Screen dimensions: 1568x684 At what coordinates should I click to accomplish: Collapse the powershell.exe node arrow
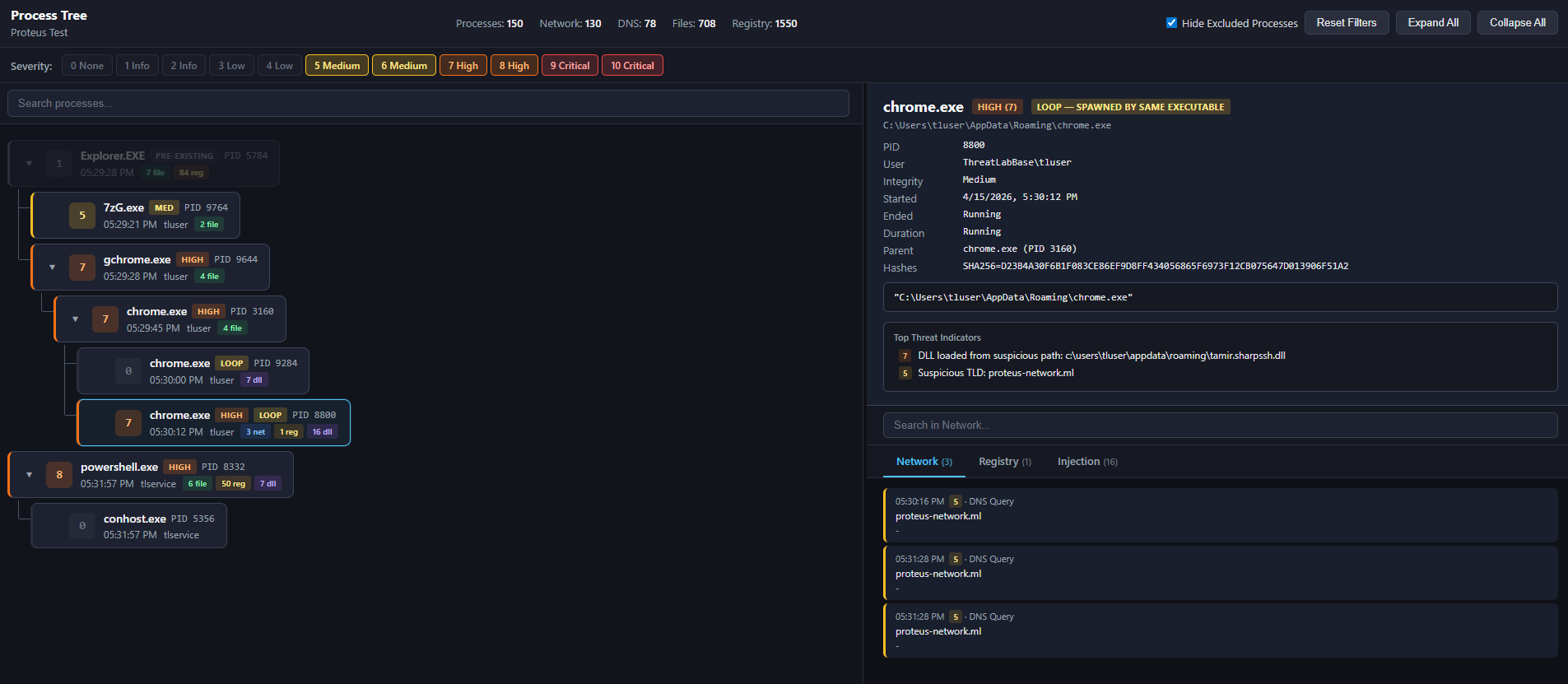tap(29, 475)
